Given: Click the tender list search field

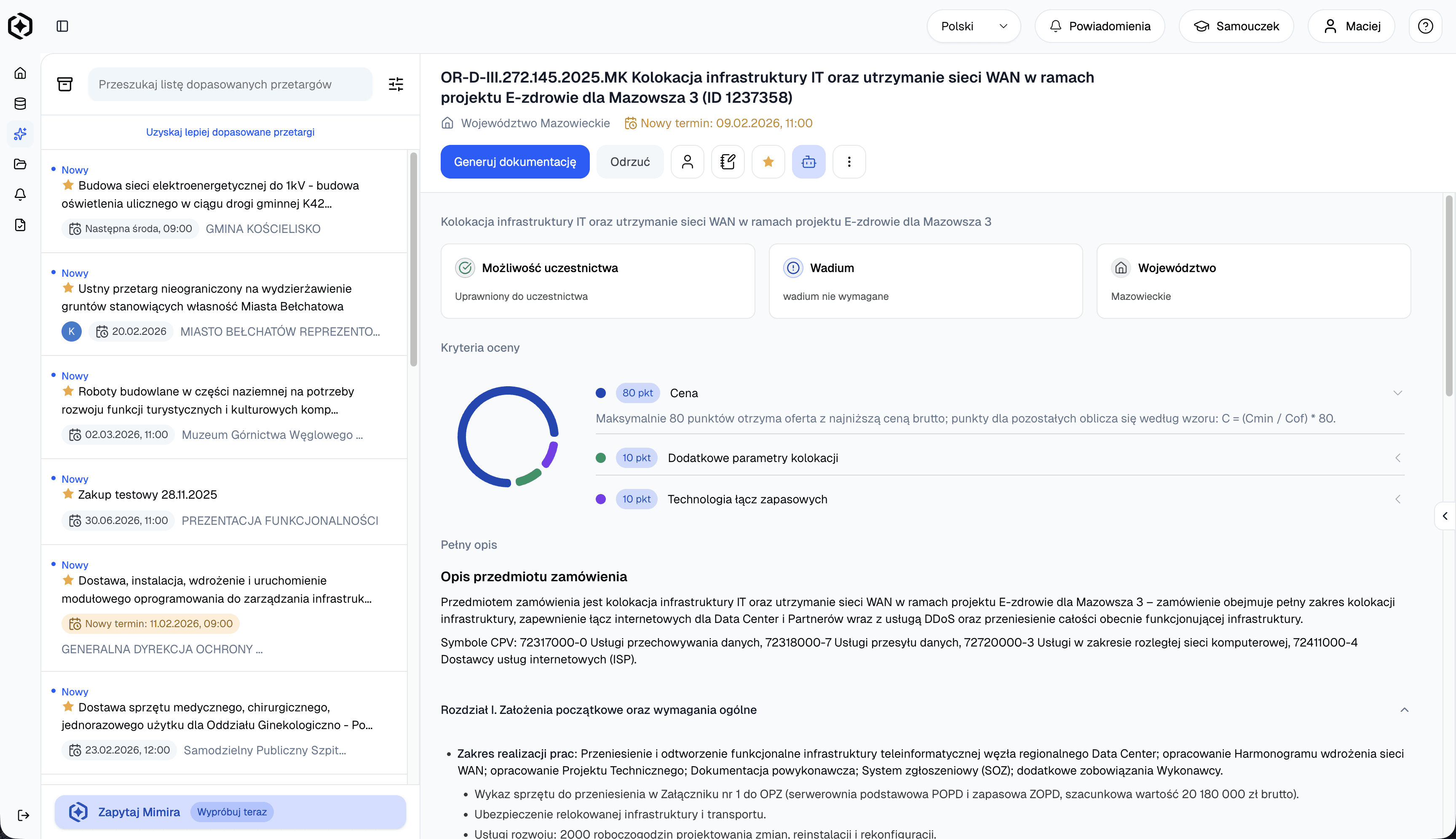Looking at the screenshot, I should [x=230, y=84].
